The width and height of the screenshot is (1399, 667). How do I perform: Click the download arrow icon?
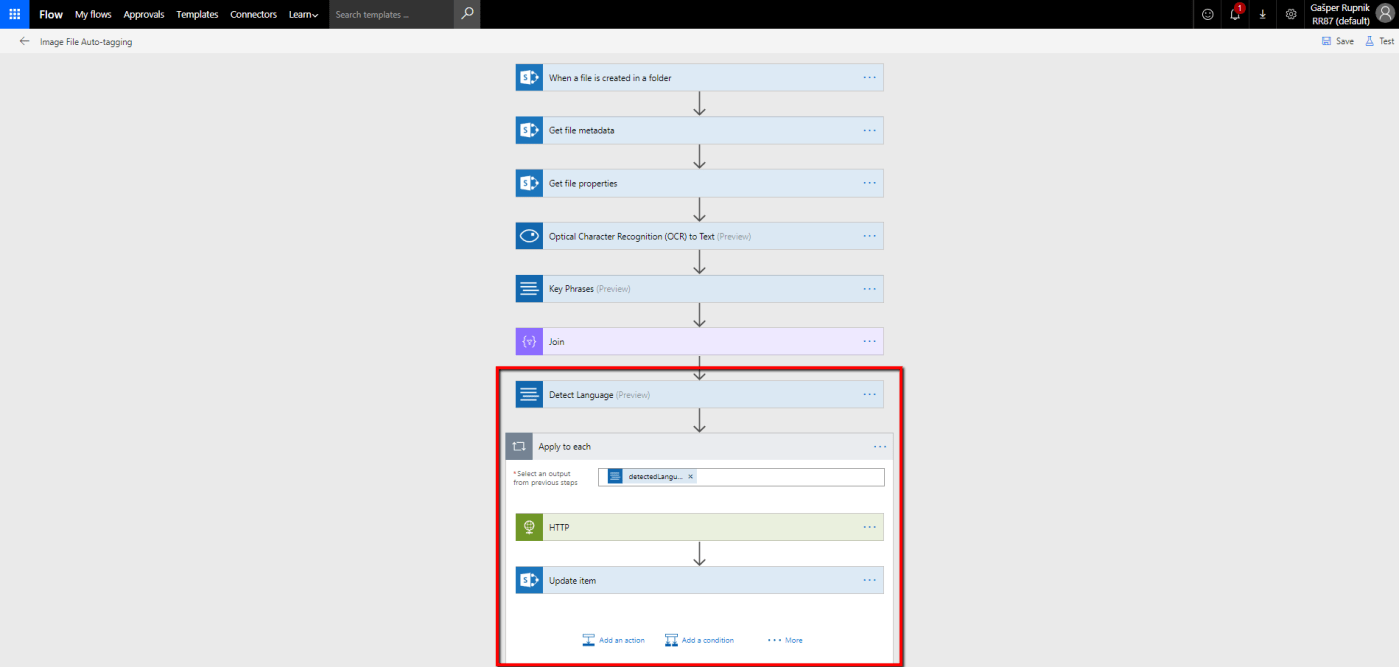tap(1263, 14)
